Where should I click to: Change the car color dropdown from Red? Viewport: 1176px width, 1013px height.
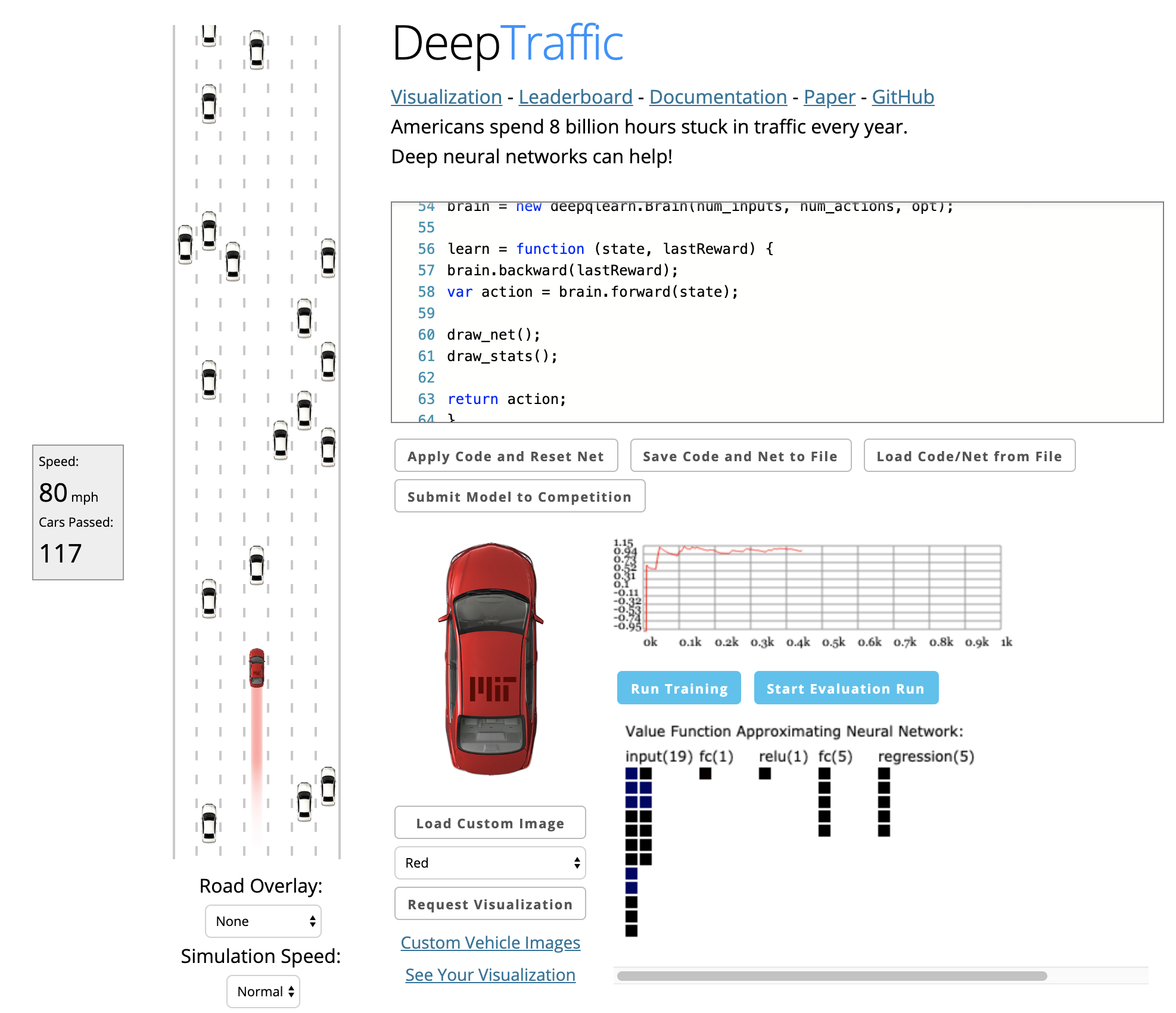[x=489, y=862]
